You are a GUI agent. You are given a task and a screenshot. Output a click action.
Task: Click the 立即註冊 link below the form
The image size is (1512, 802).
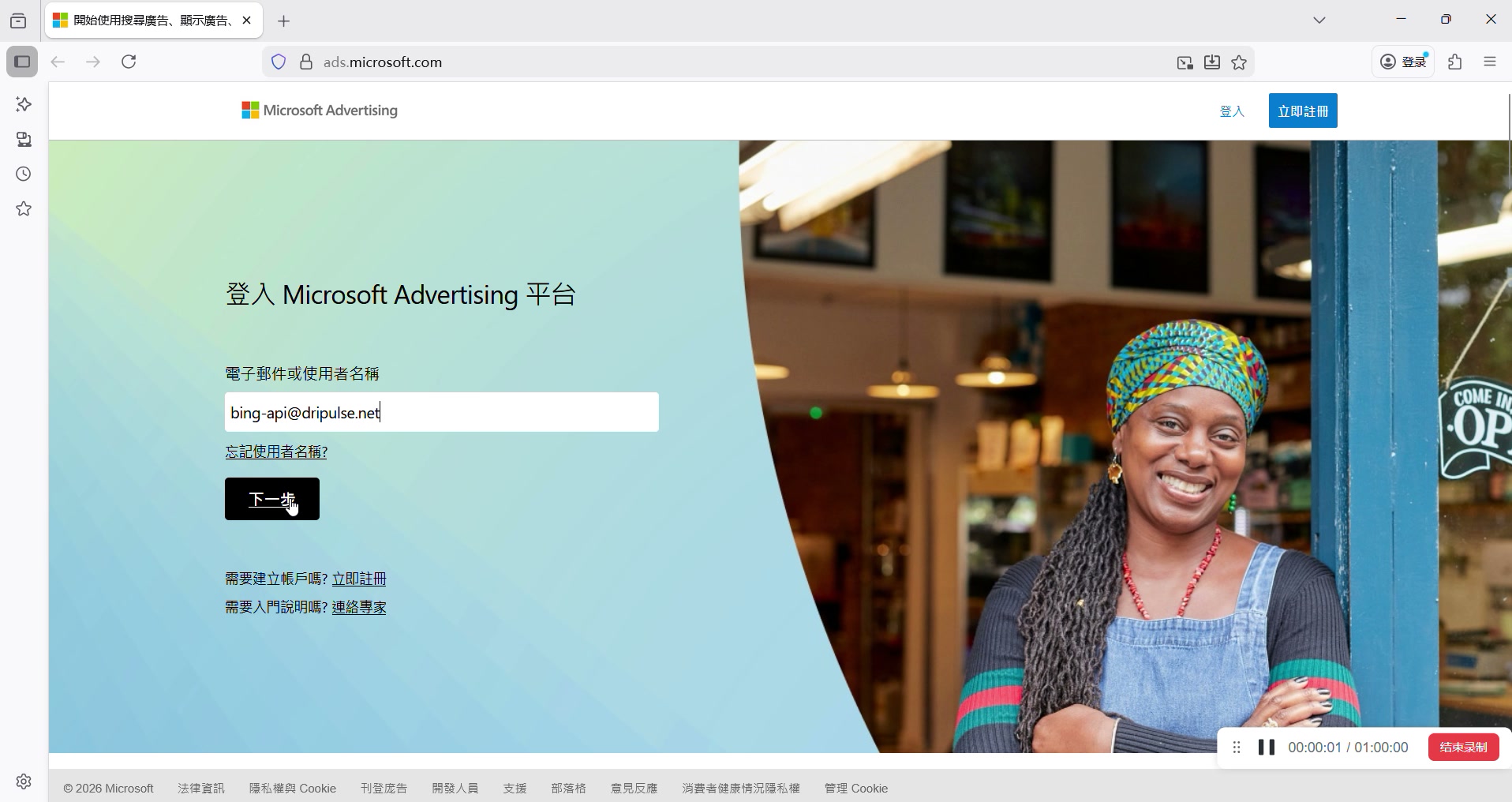[359, 579]
